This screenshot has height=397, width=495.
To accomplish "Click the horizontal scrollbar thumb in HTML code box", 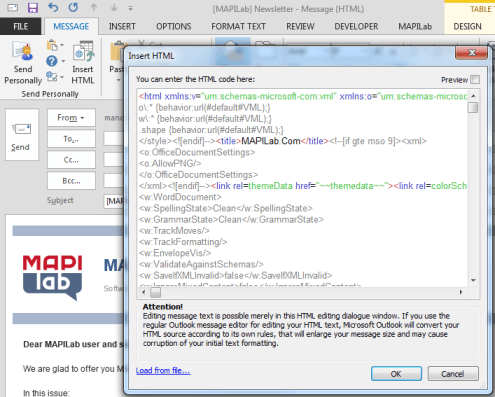I will coord(155,292).
